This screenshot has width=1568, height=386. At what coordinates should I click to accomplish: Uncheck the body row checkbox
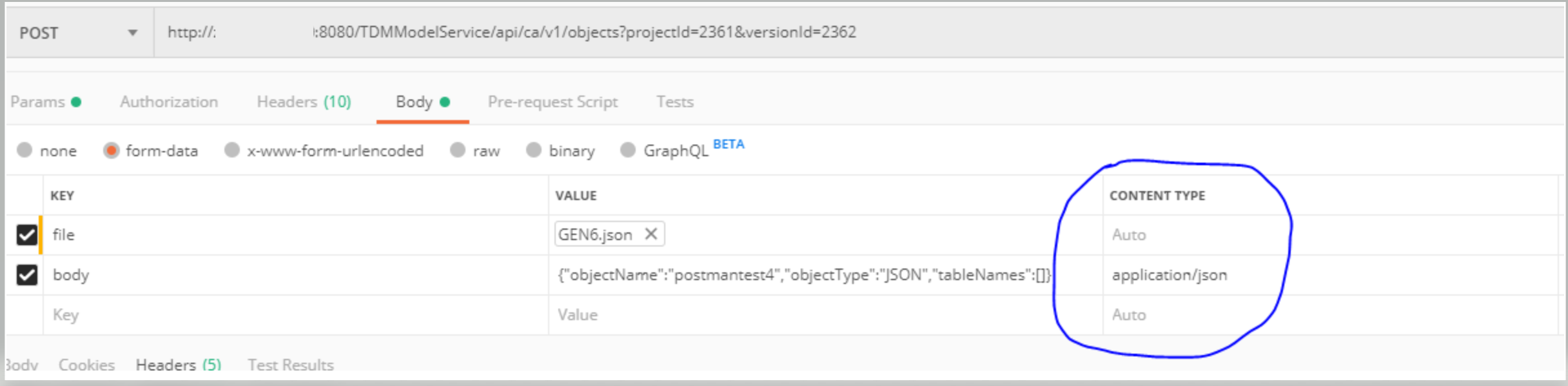pyautogui.click(x=26, y=275)
